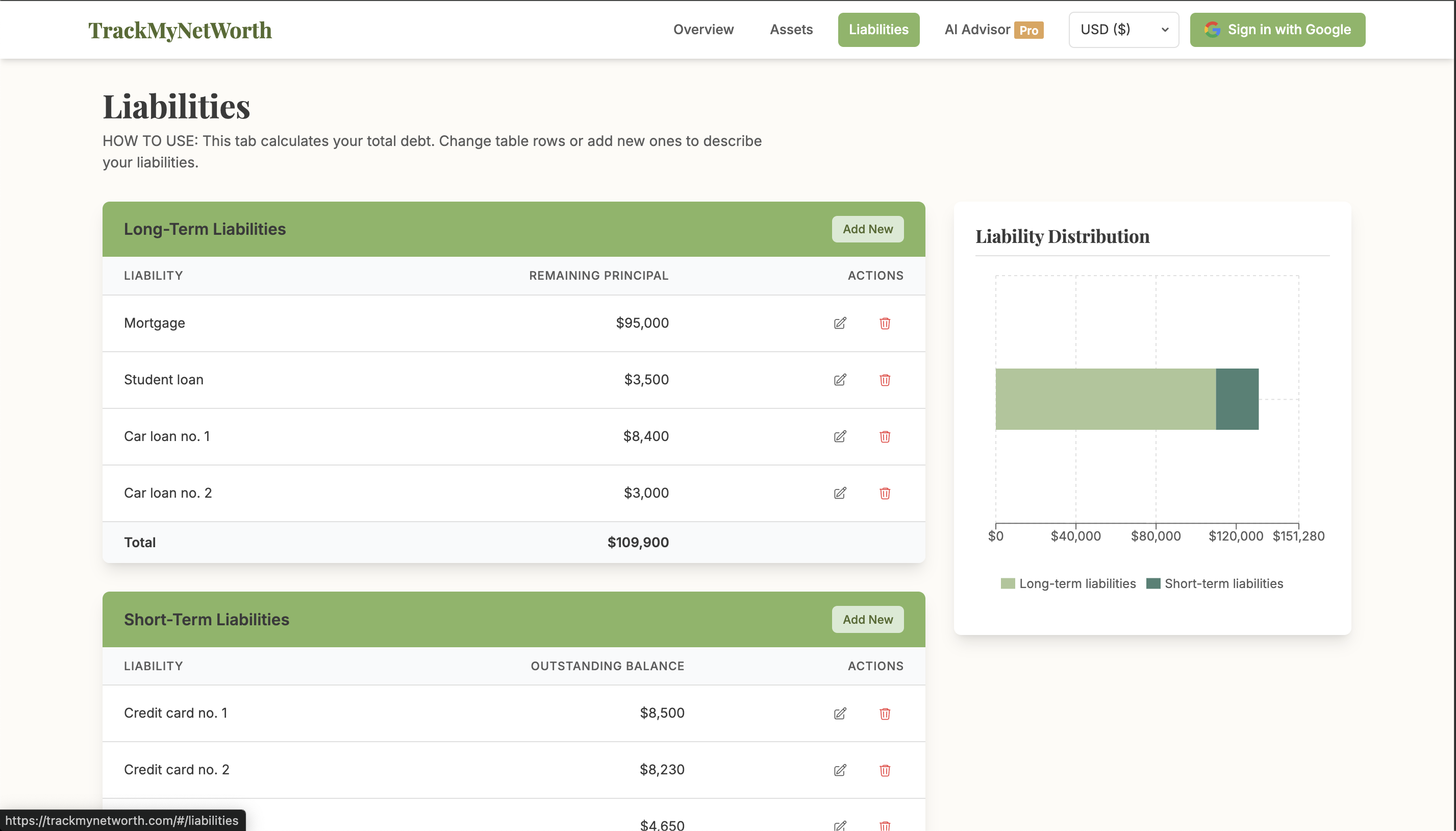This screenshot has width=1456, height=831.
Task: Delete Car loan no. 2 entry
Action: click(885, 493)
